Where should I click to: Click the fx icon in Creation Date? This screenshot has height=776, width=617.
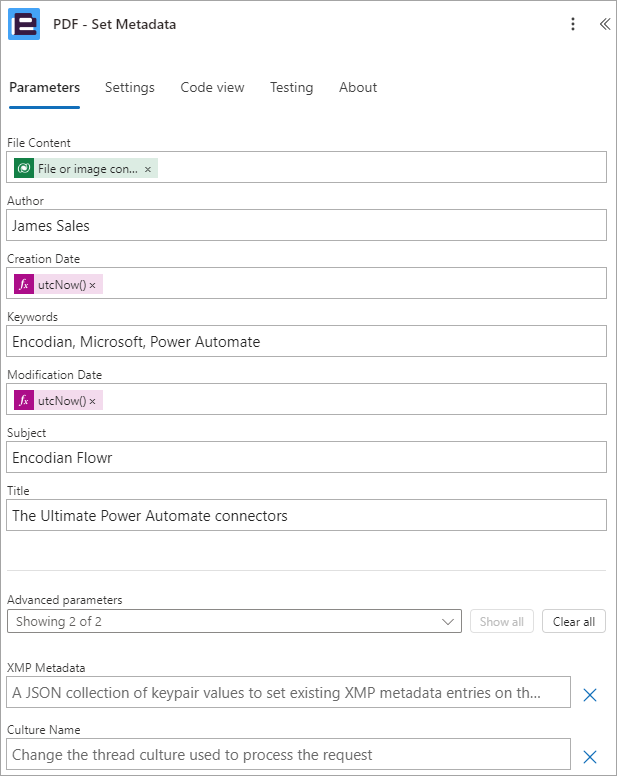pyautogui.click(x=24, y=284)
